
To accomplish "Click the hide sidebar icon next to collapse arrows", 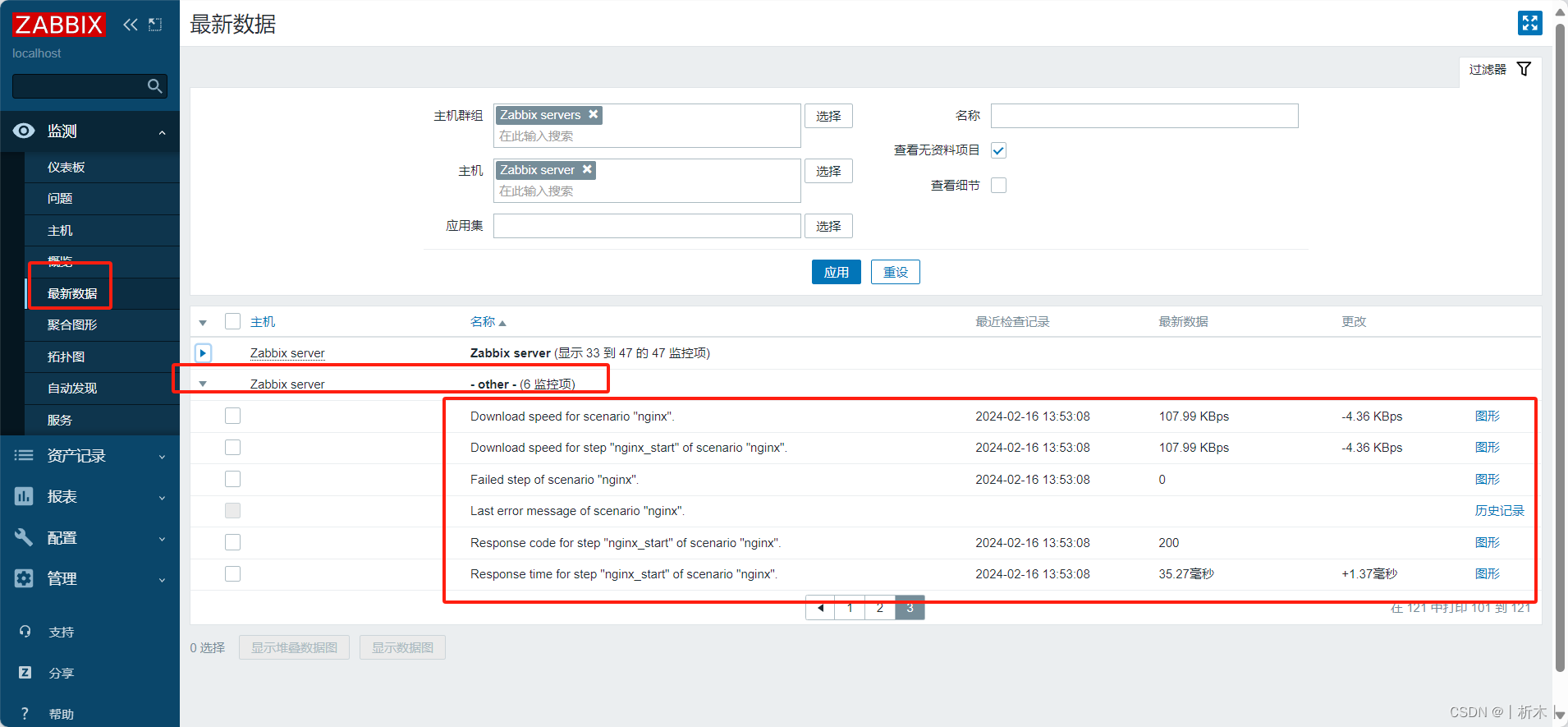I will point(155,25).
